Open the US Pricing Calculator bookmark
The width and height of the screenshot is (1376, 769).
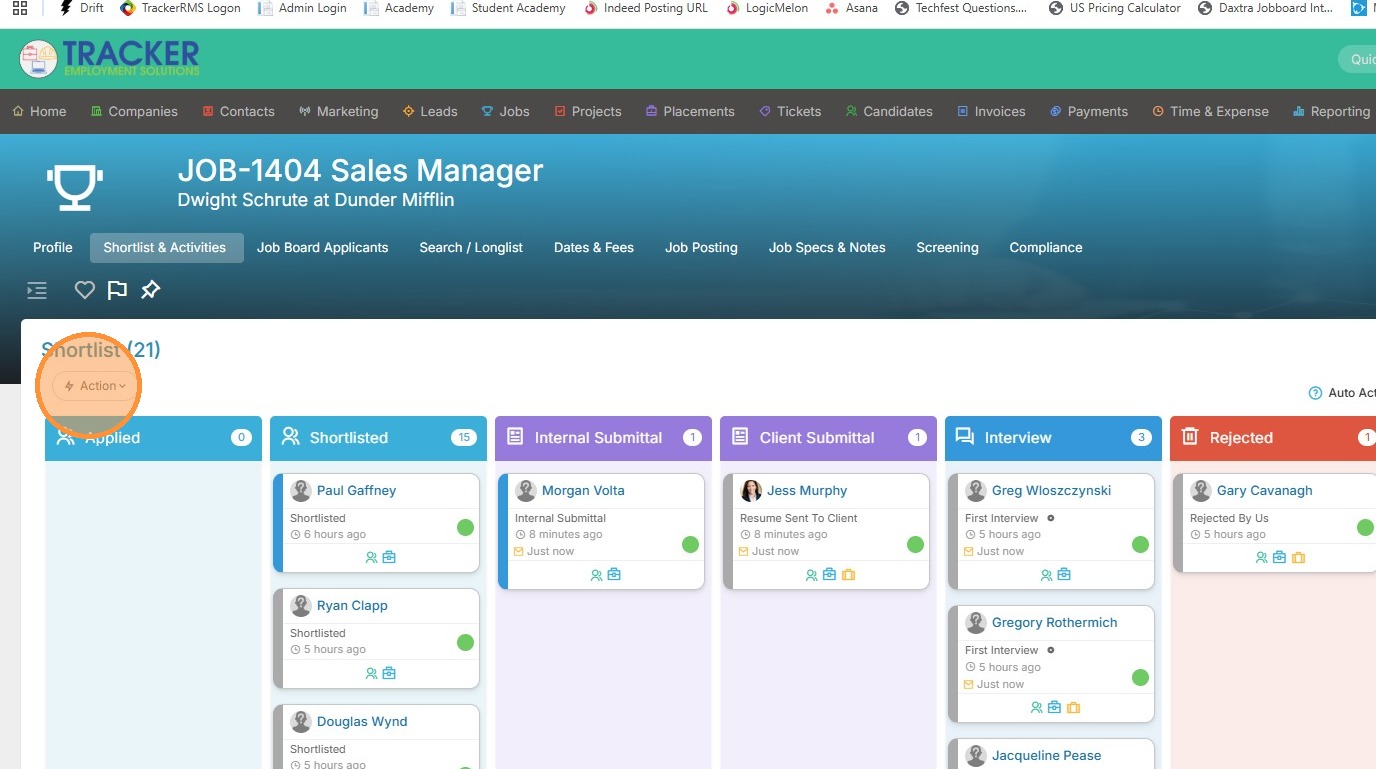1114,8
